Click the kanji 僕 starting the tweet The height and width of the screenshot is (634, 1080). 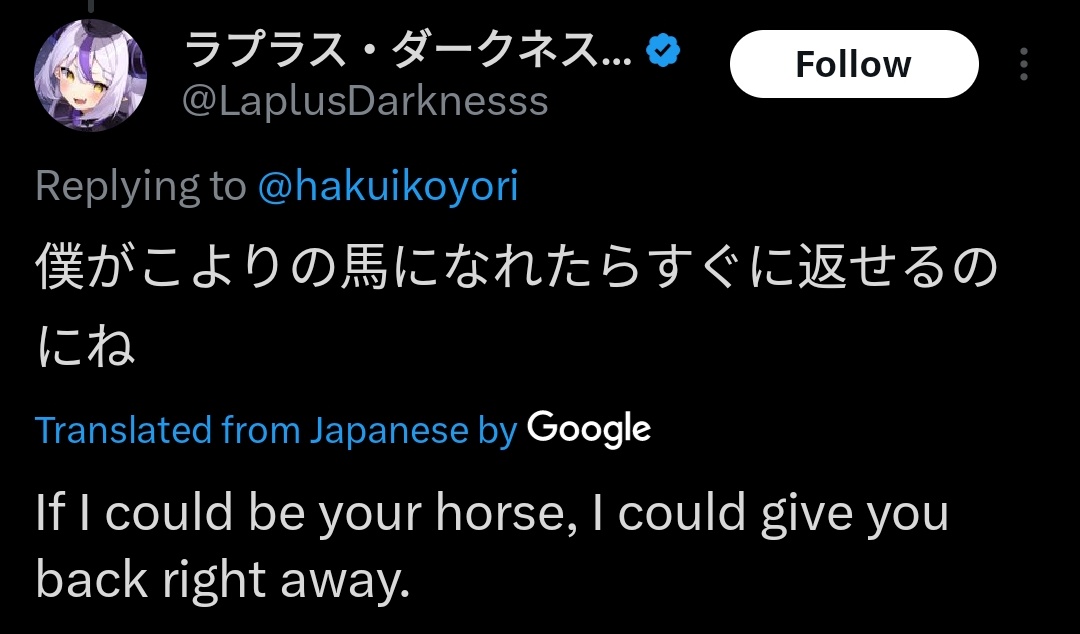tap(60, 270)
